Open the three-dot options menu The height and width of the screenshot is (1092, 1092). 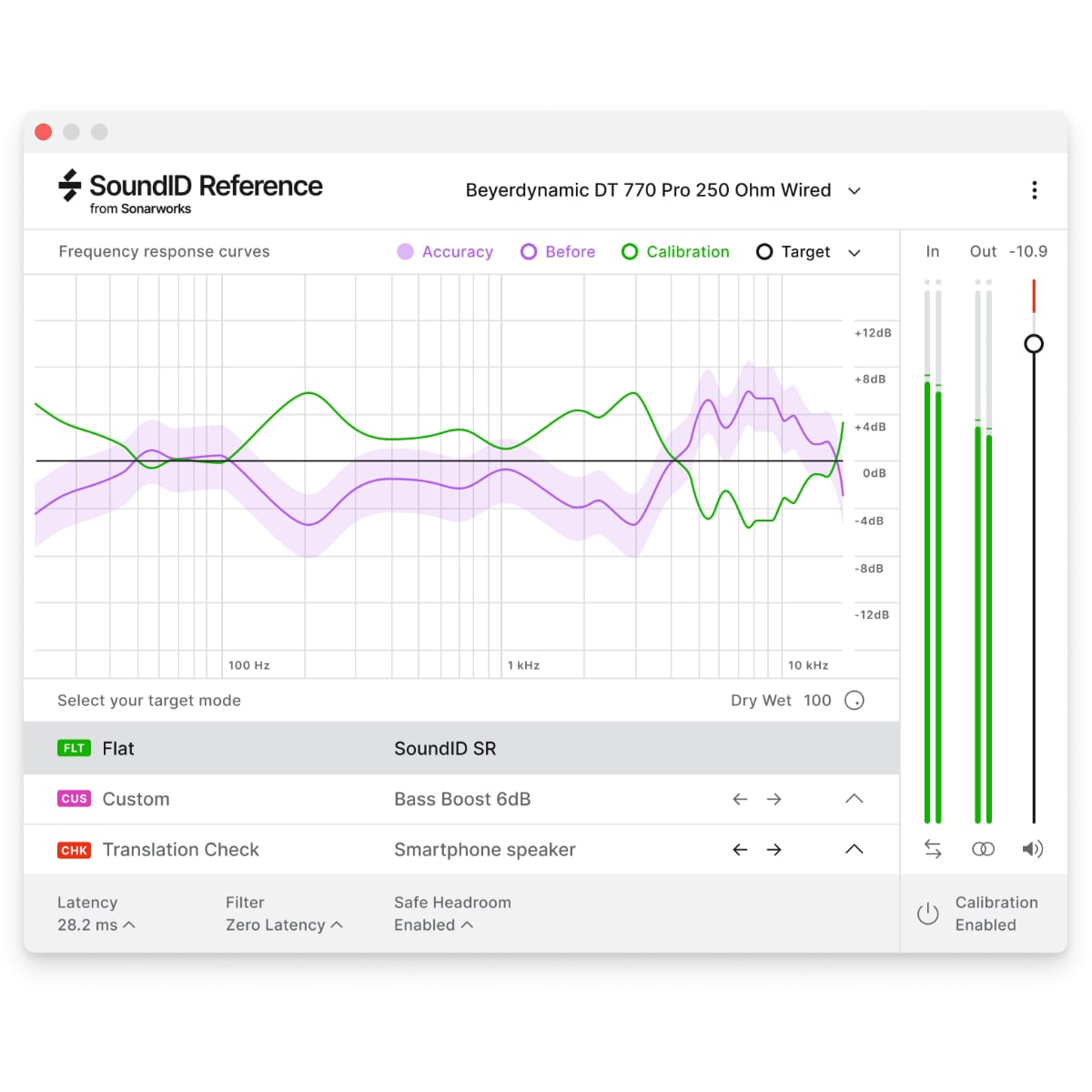point(1034,190)
